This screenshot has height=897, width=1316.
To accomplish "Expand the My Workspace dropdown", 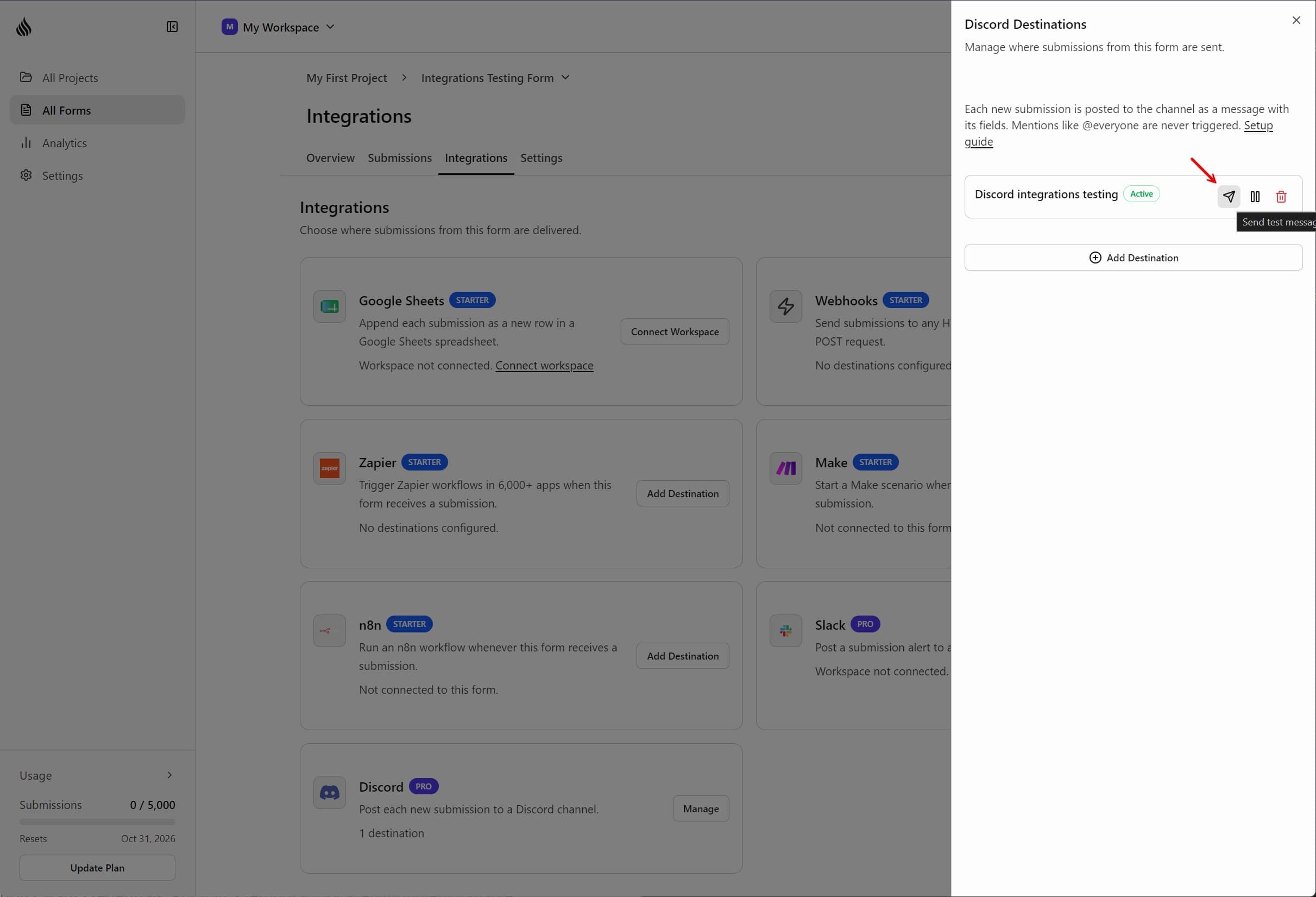I will 278,27.
